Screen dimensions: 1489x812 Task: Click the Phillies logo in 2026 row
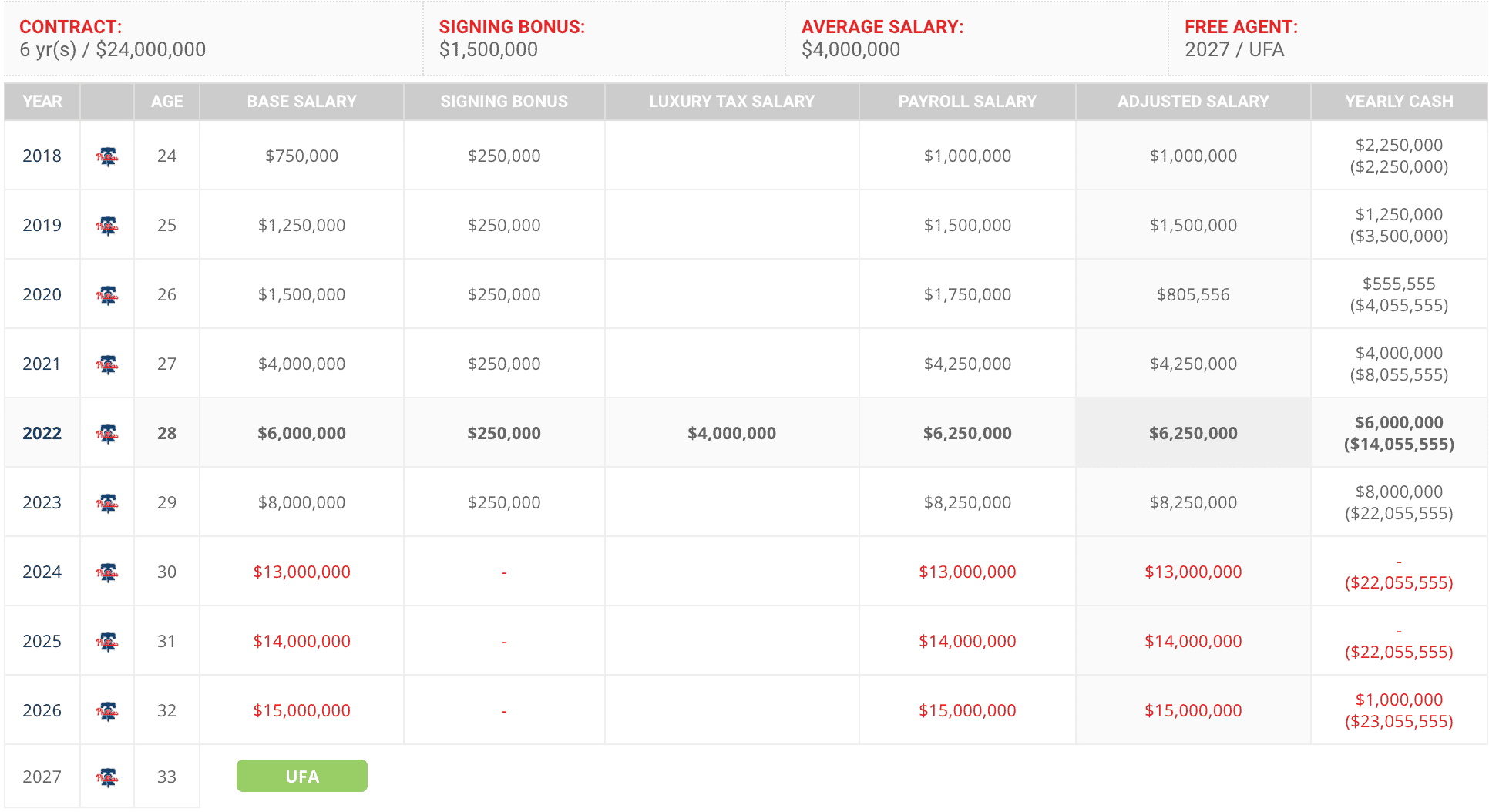point(107,711)
